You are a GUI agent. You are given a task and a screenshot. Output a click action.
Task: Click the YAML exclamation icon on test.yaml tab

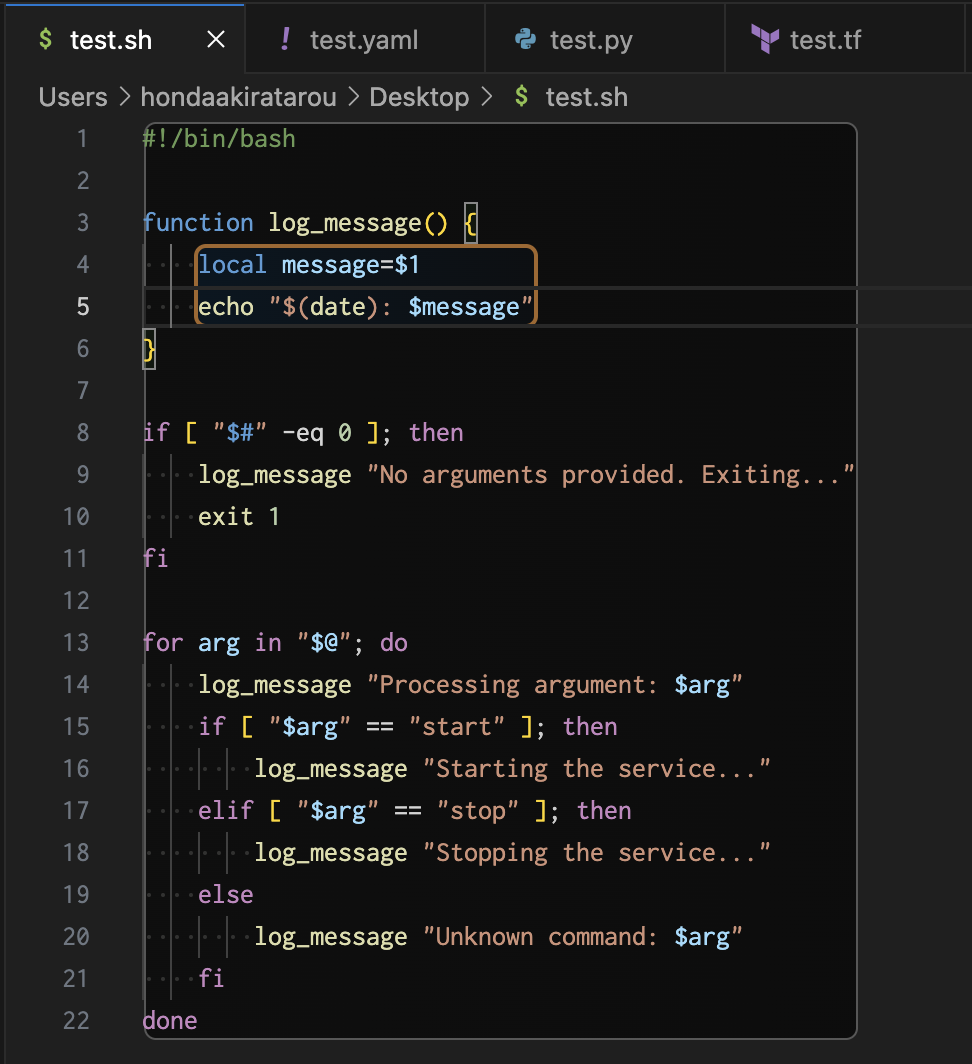pyautogui.click(x=287, y=38)
